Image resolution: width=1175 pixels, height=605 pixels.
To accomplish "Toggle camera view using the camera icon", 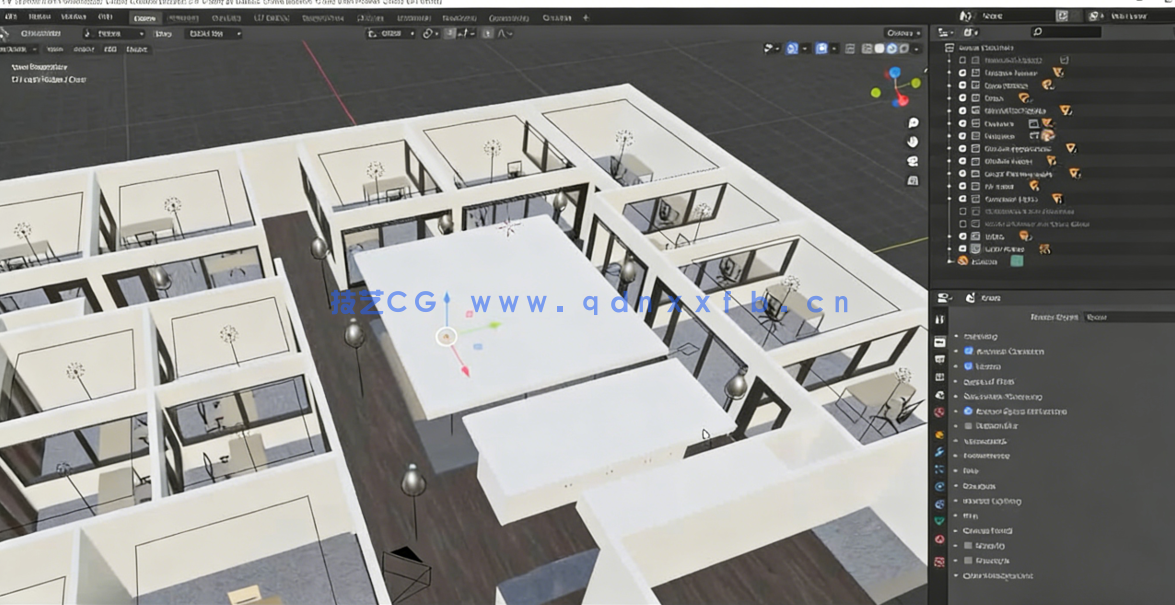I will [x=911, y=161].
